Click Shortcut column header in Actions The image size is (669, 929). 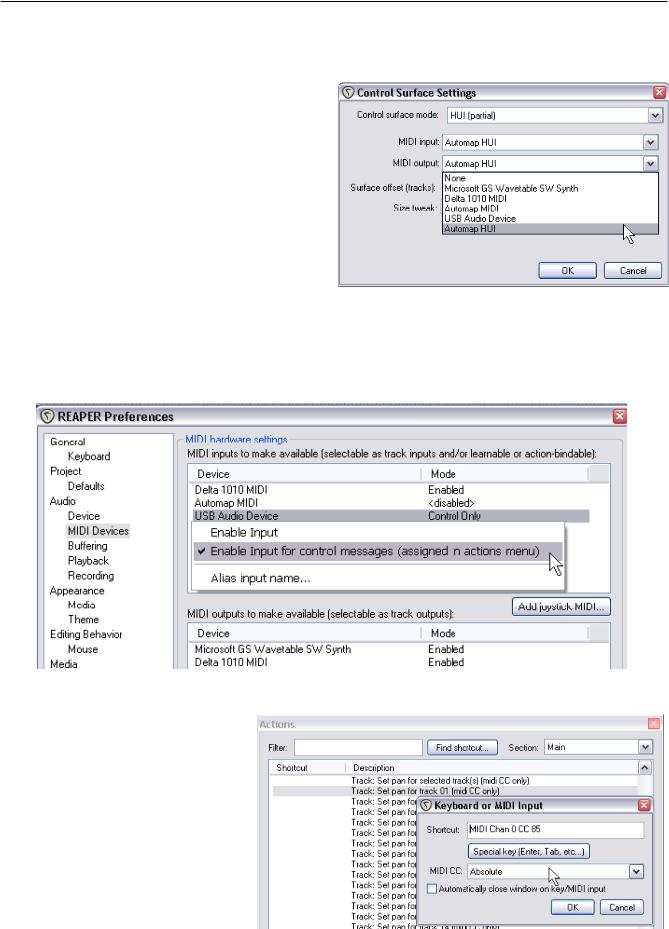(x=307, y=767)
